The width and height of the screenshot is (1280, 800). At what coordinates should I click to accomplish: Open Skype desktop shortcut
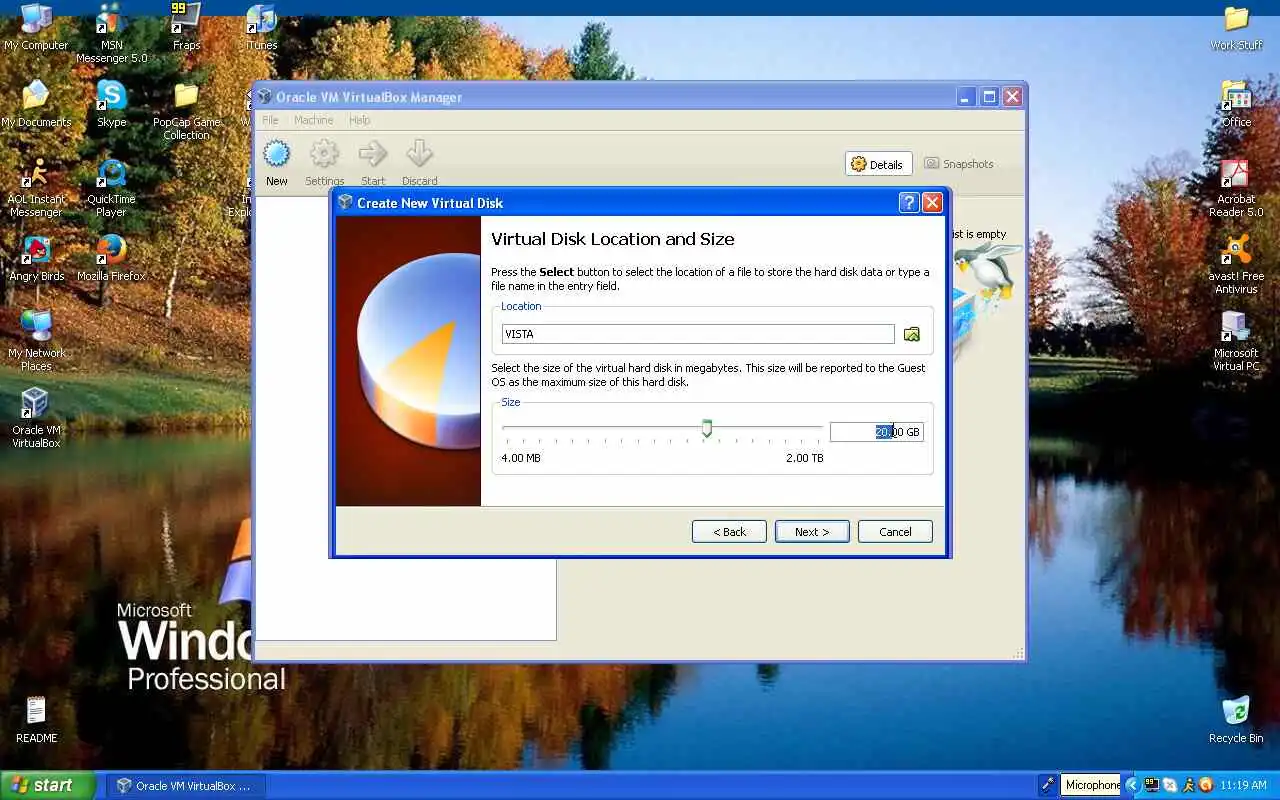(x=111, y=104)
